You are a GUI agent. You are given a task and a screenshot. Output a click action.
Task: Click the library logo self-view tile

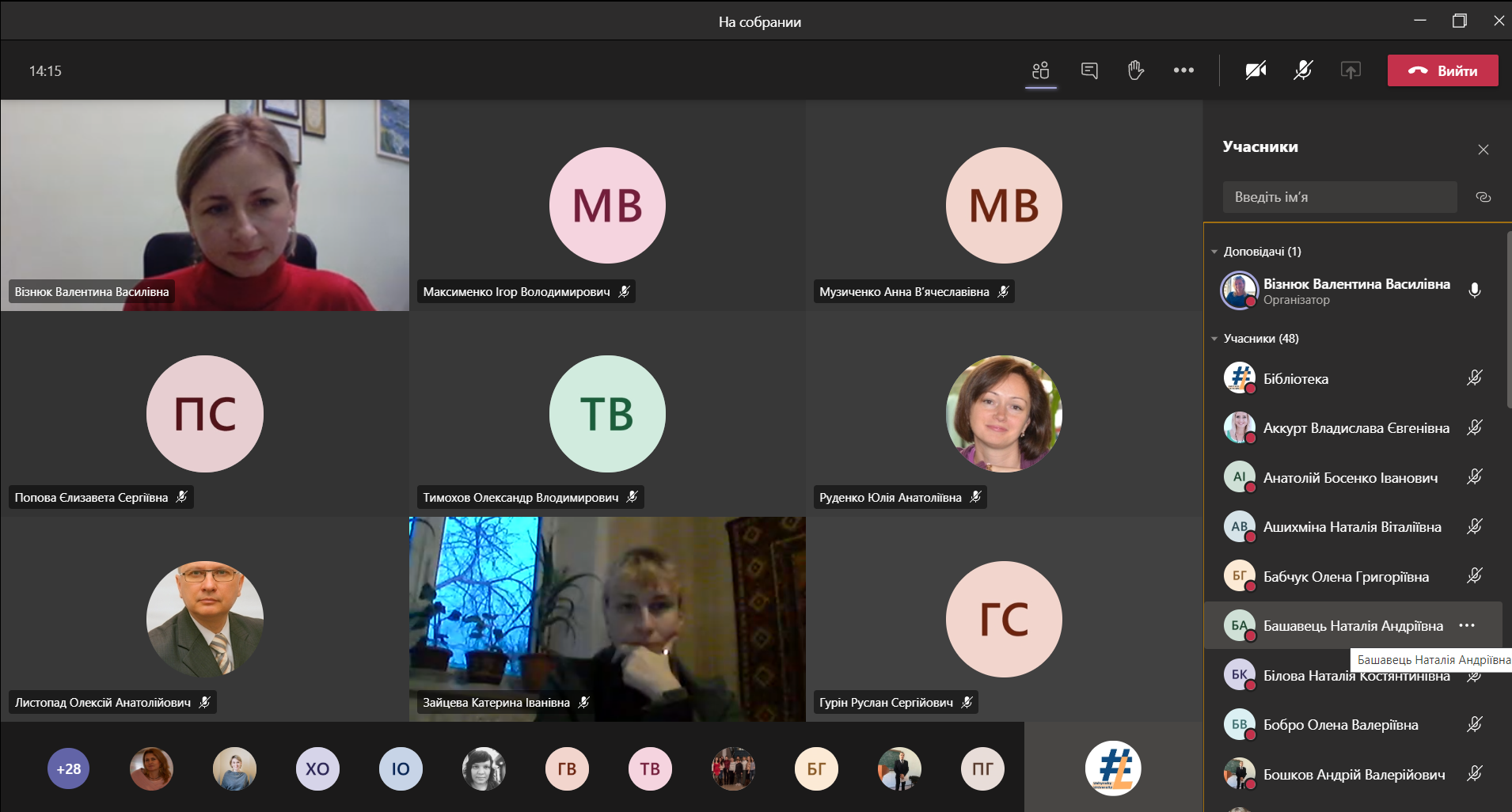(x=1113, y=768)
